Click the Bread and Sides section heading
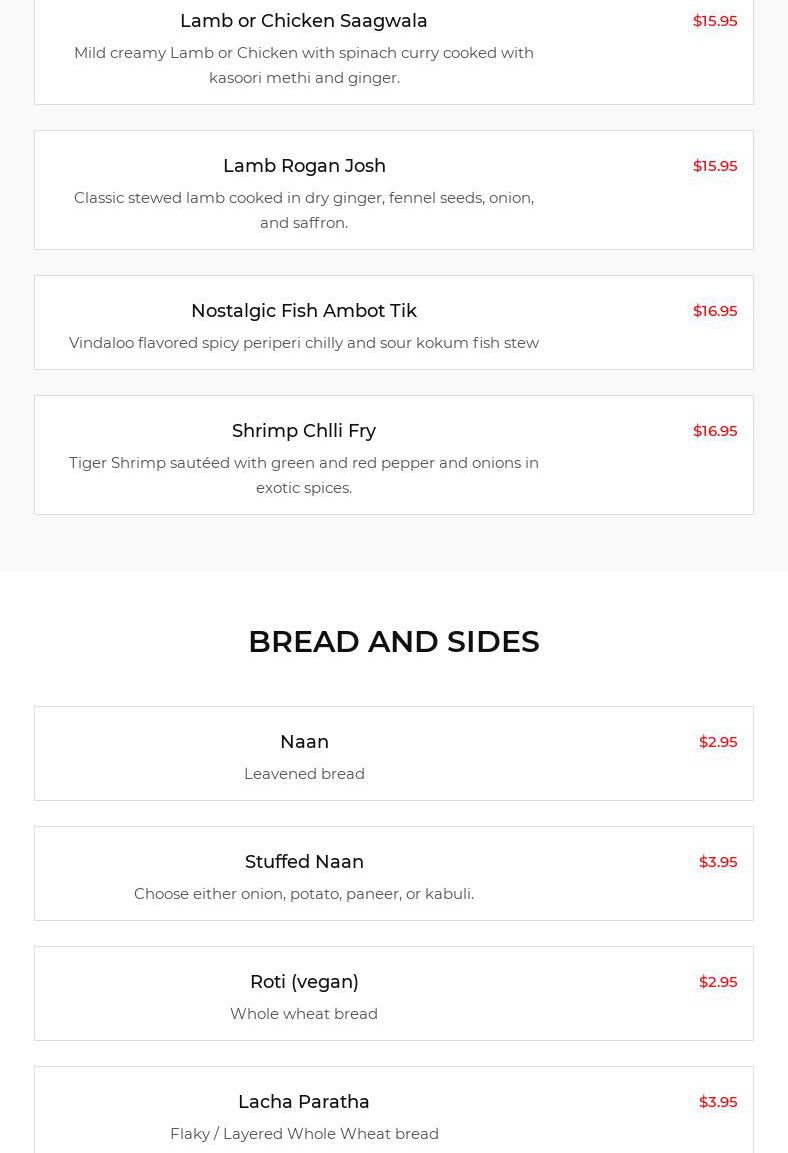788x1153 pixels. click(394, 642)
